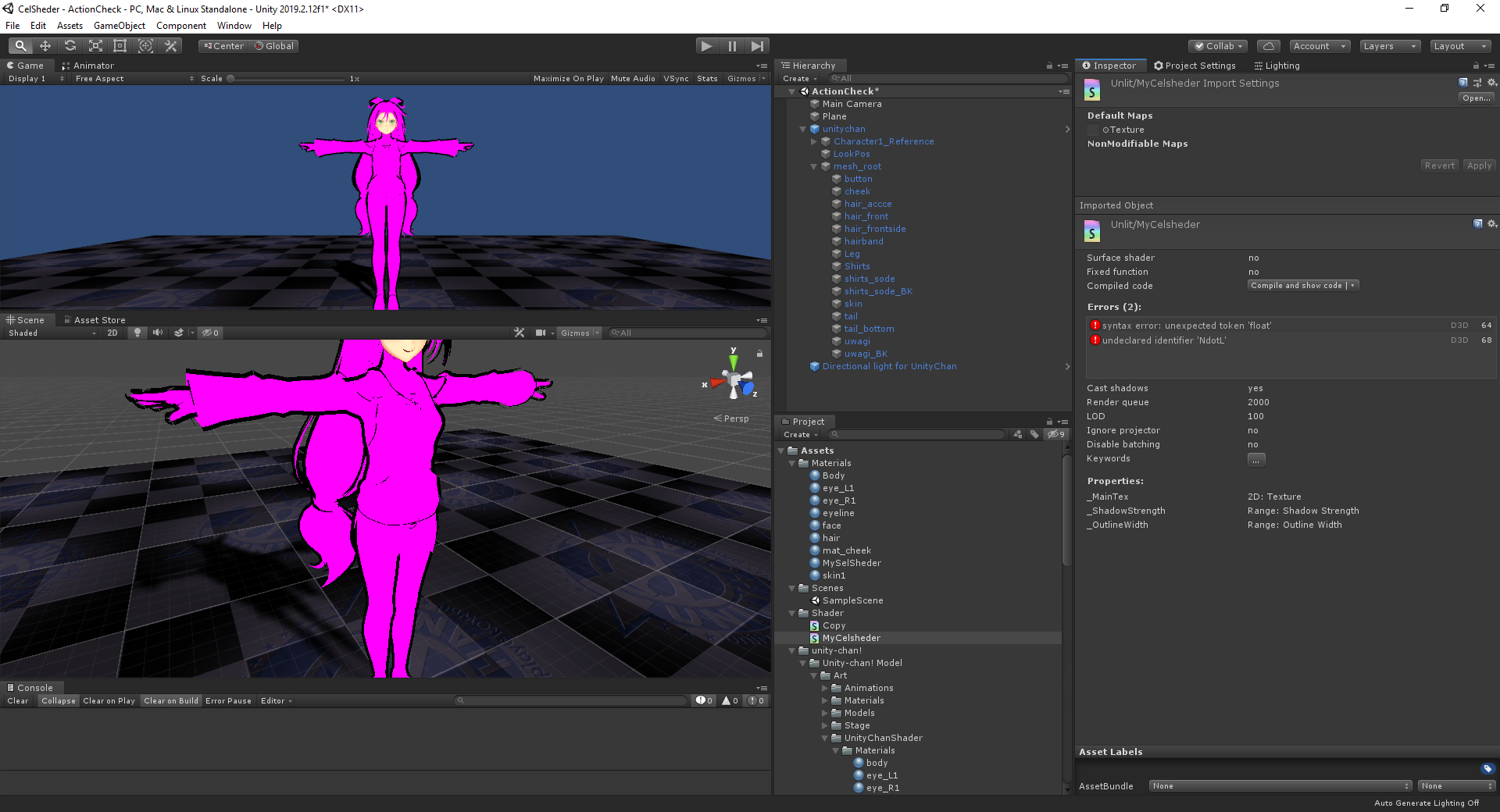
Task: Click the Hierarchy search field
Action: point(947,79)
